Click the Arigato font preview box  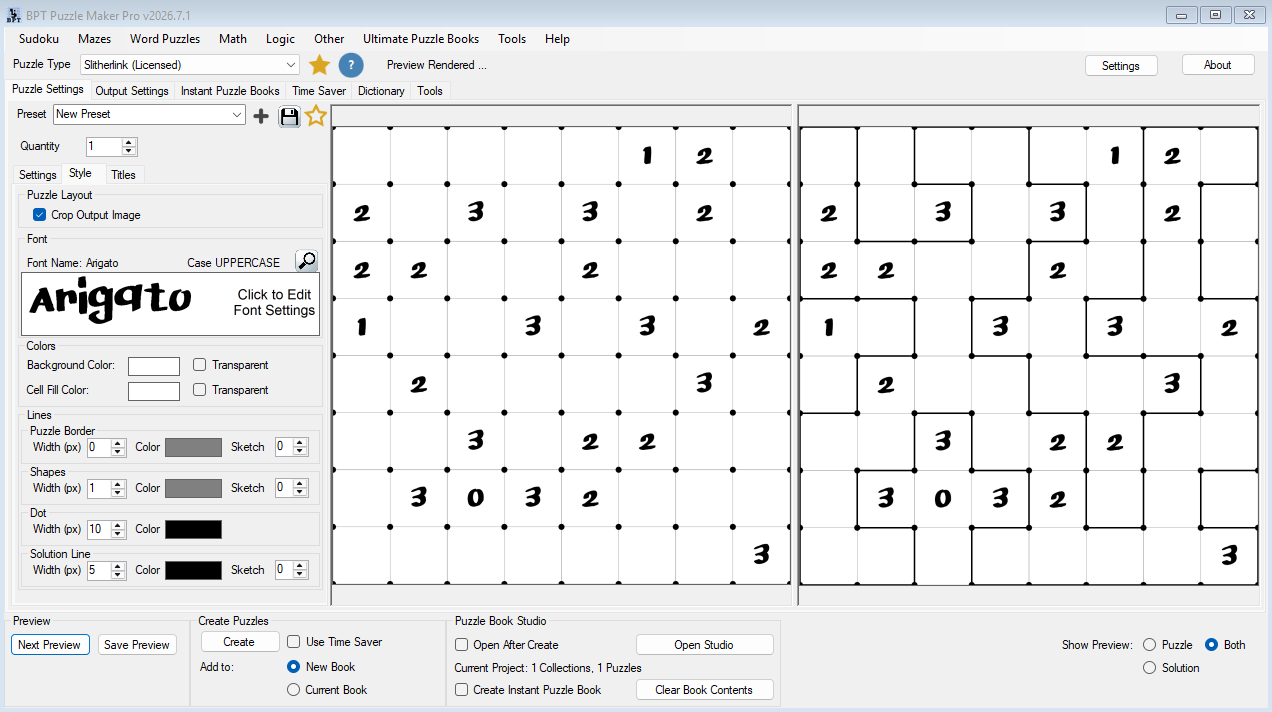coord(170,303)
